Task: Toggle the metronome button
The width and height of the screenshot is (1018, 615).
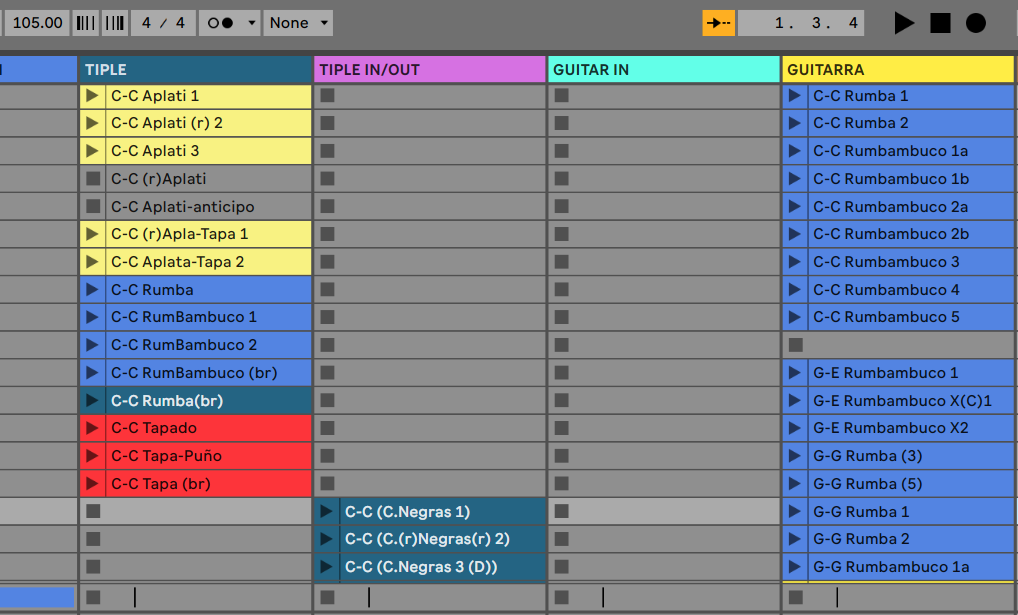Action: point(221,23)
